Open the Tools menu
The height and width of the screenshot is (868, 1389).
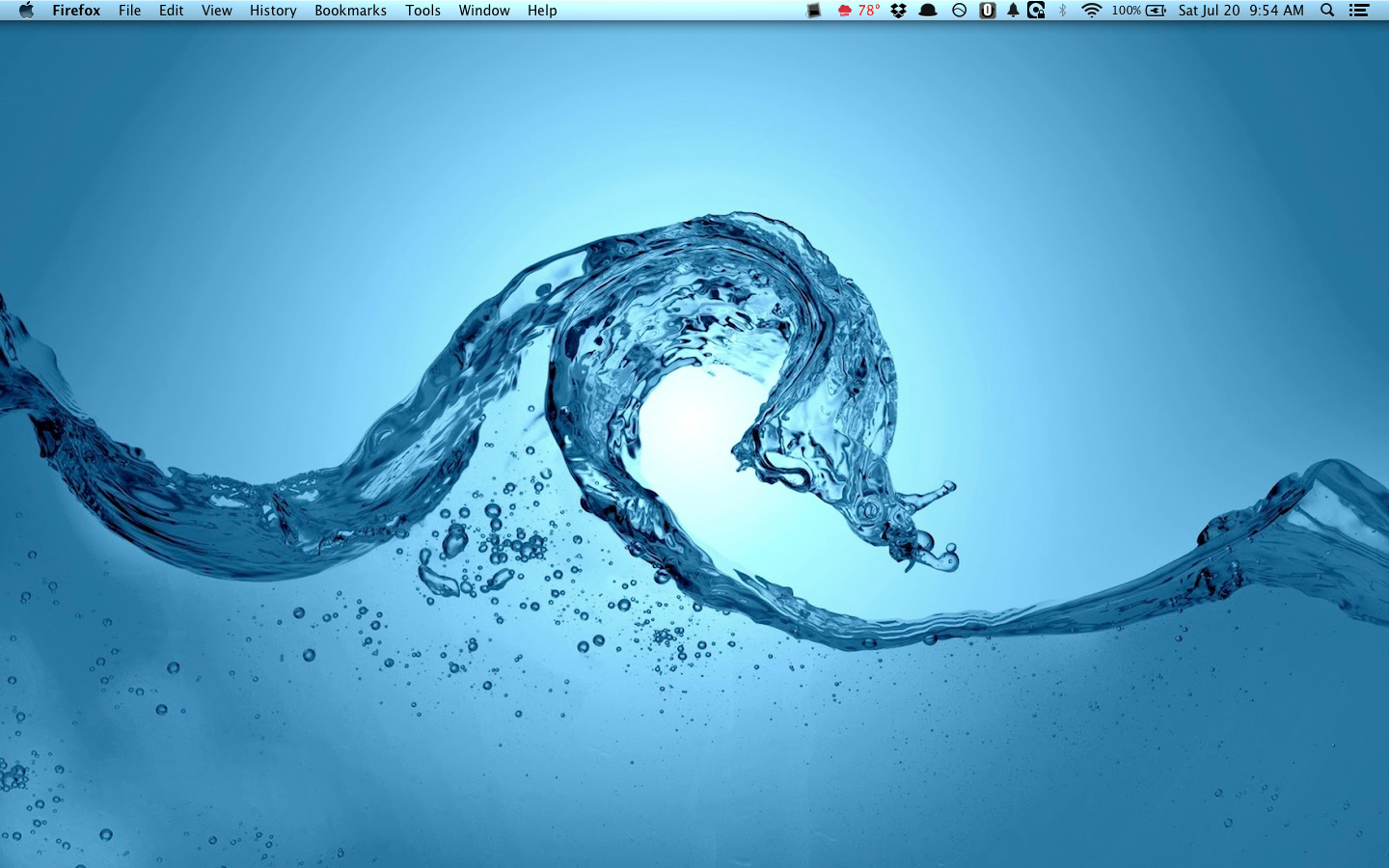pyautogui.click(x=422, y=11)
